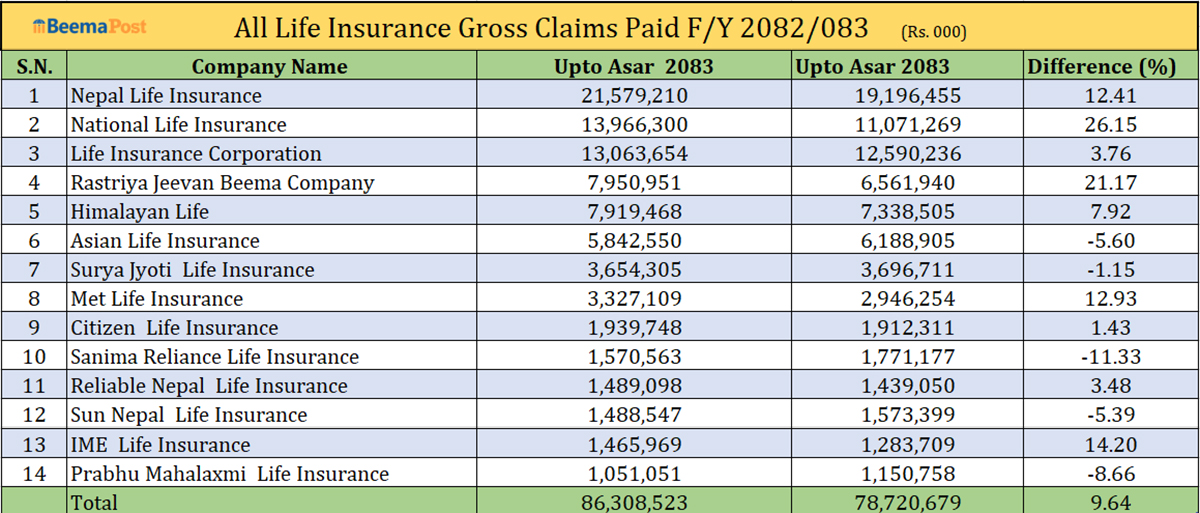Image resolution: width=1200 pixels, height=513 pixels.
Task: Select the value 5,842,550
Action: coord(634,241)
